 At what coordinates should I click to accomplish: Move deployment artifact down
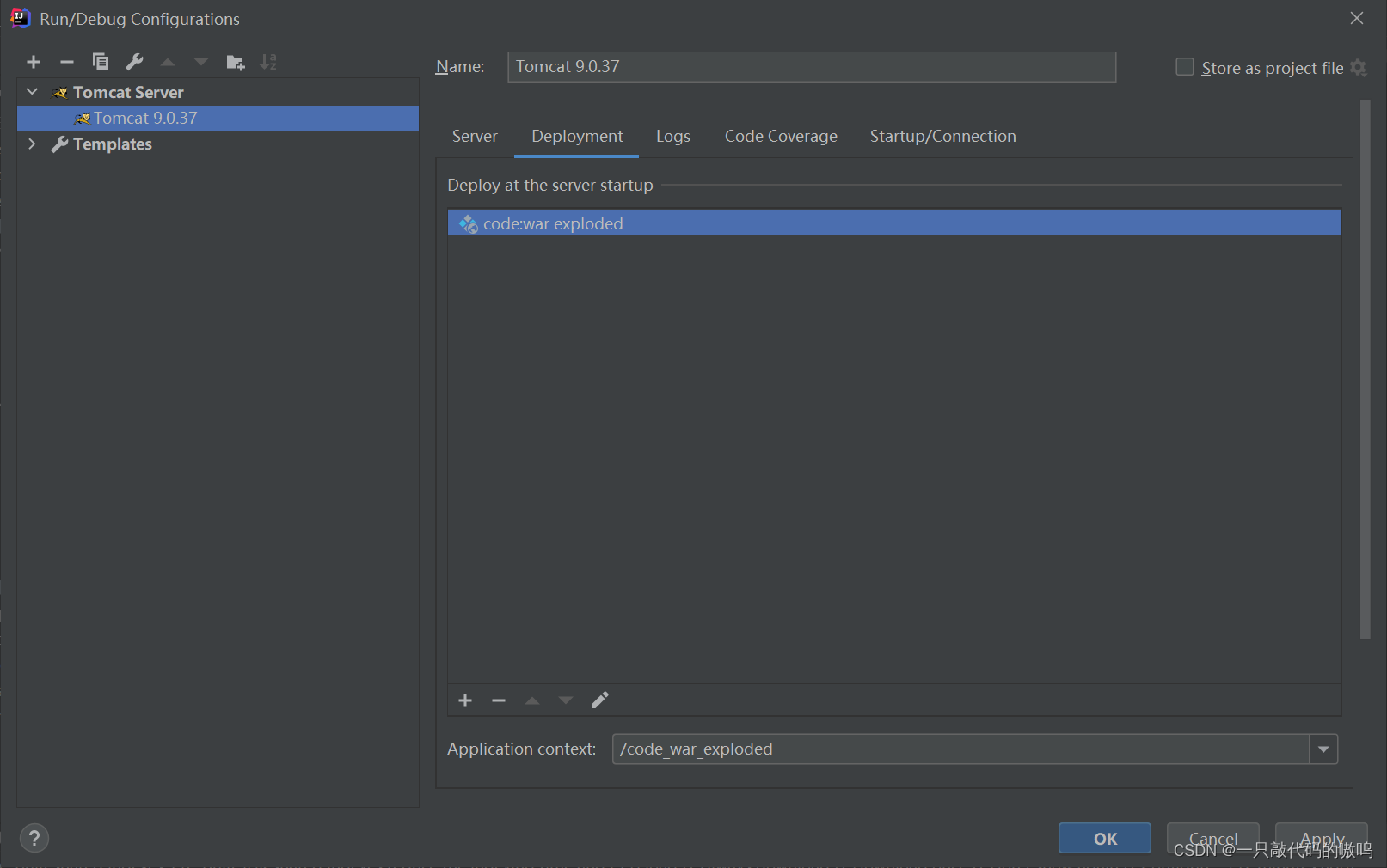point(566,700)
